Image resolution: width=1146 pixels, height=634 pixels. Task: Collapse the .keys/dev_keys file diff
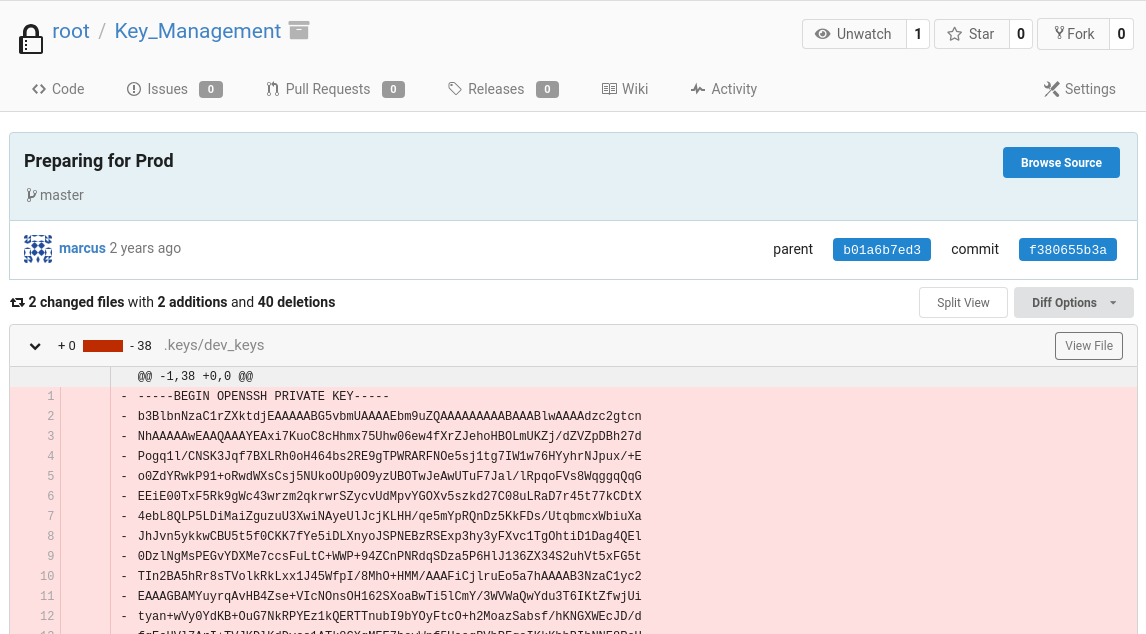[35, 346]
